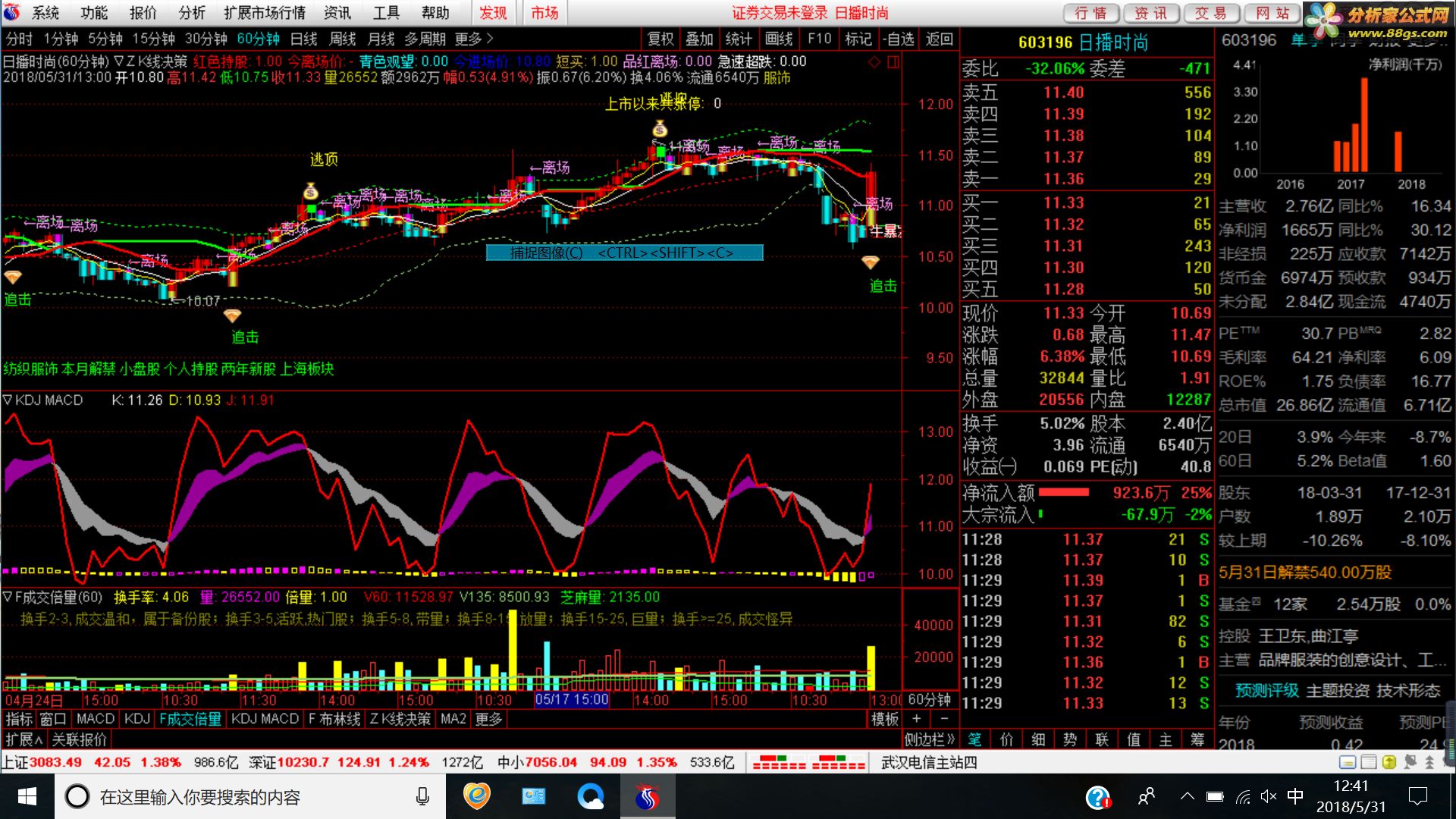Viewport: 1456px width, 819px height.
Task: Zoom in chart with the + button
Action: point(917,719)
